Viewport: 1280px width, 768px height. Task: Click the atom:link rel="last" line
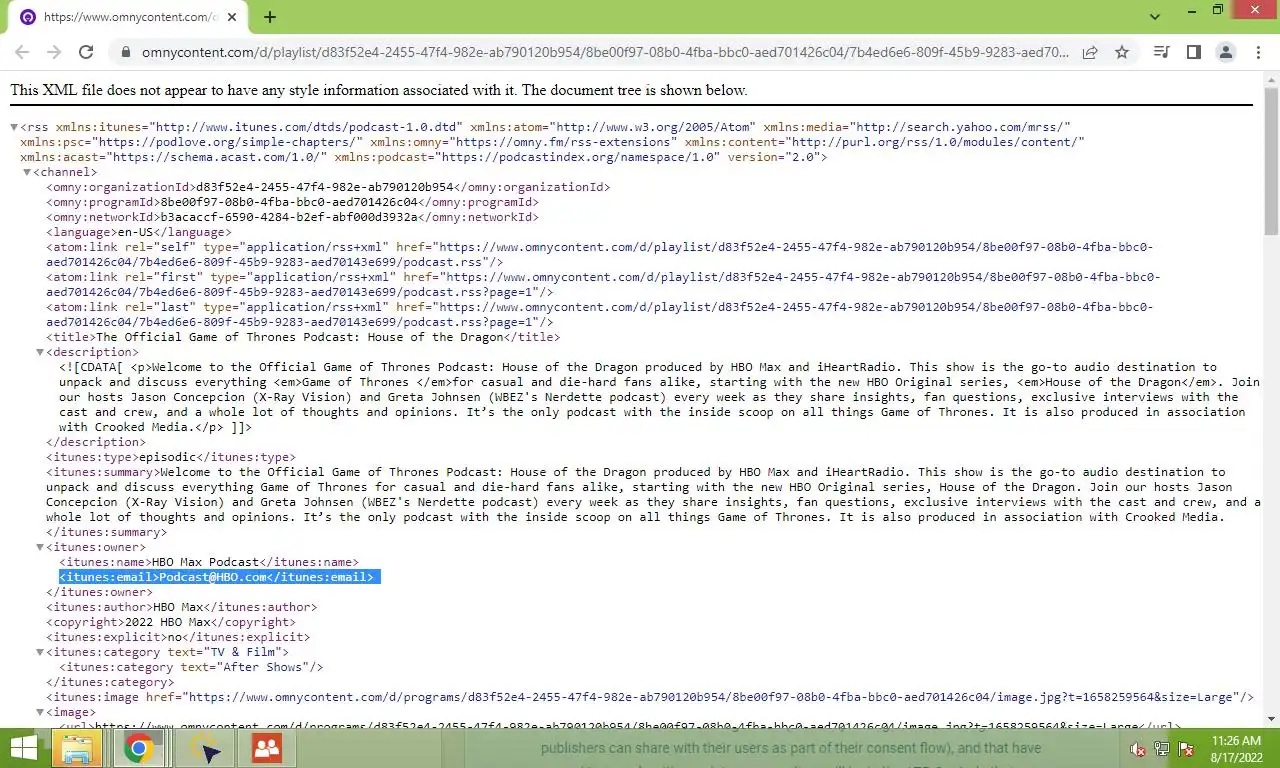coord(599,314)
